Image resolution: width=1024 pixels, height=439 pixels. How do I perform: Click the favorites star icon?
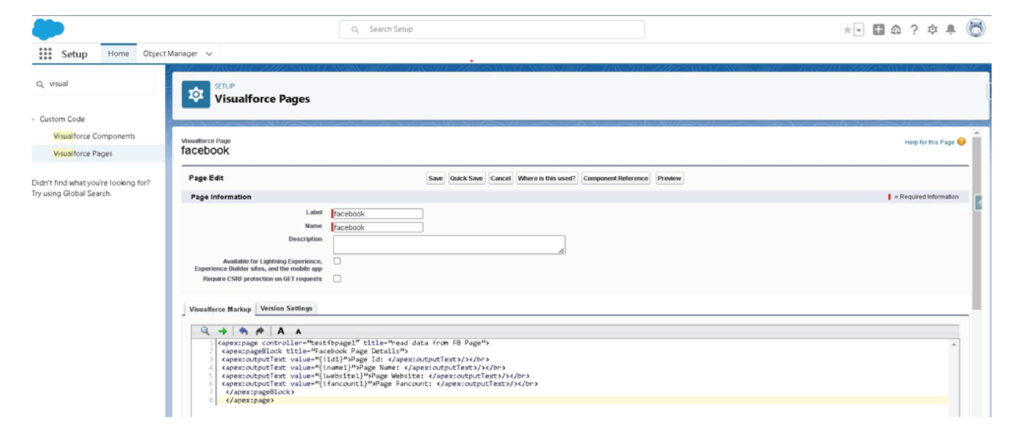click(x=847, y=29)
